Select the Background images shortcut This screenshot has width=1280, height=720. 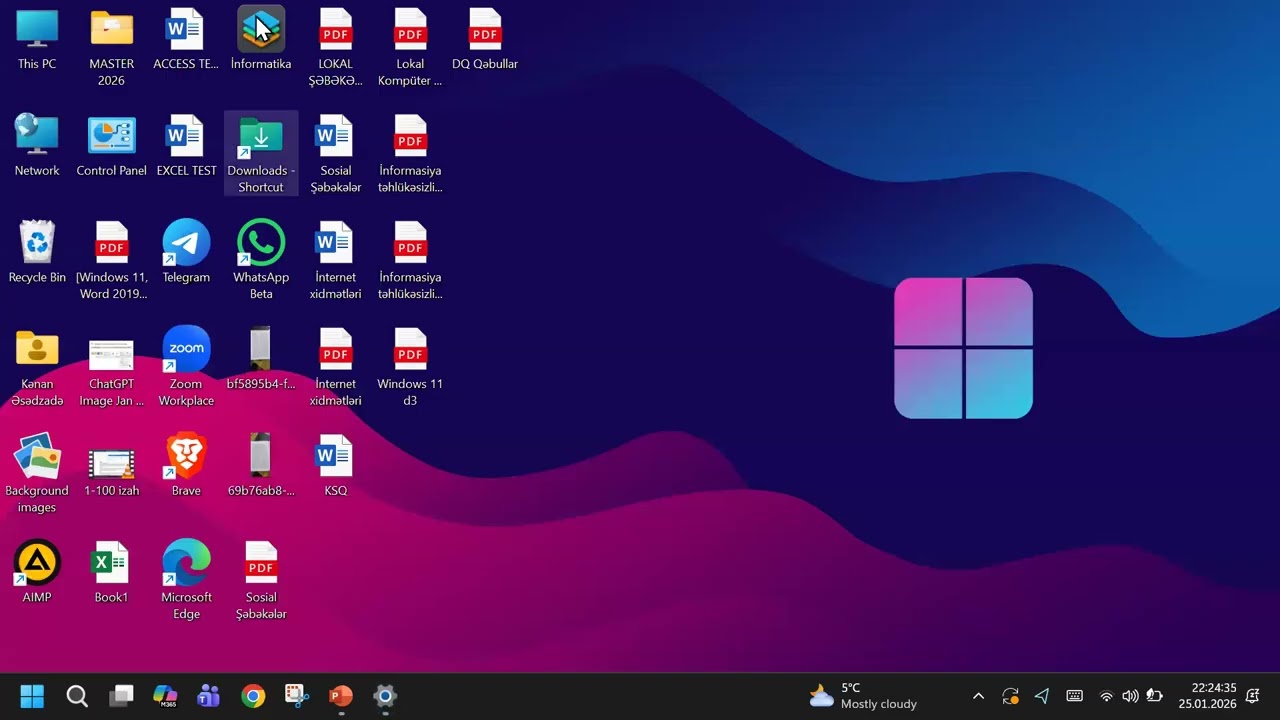click(x=37, y=474)
